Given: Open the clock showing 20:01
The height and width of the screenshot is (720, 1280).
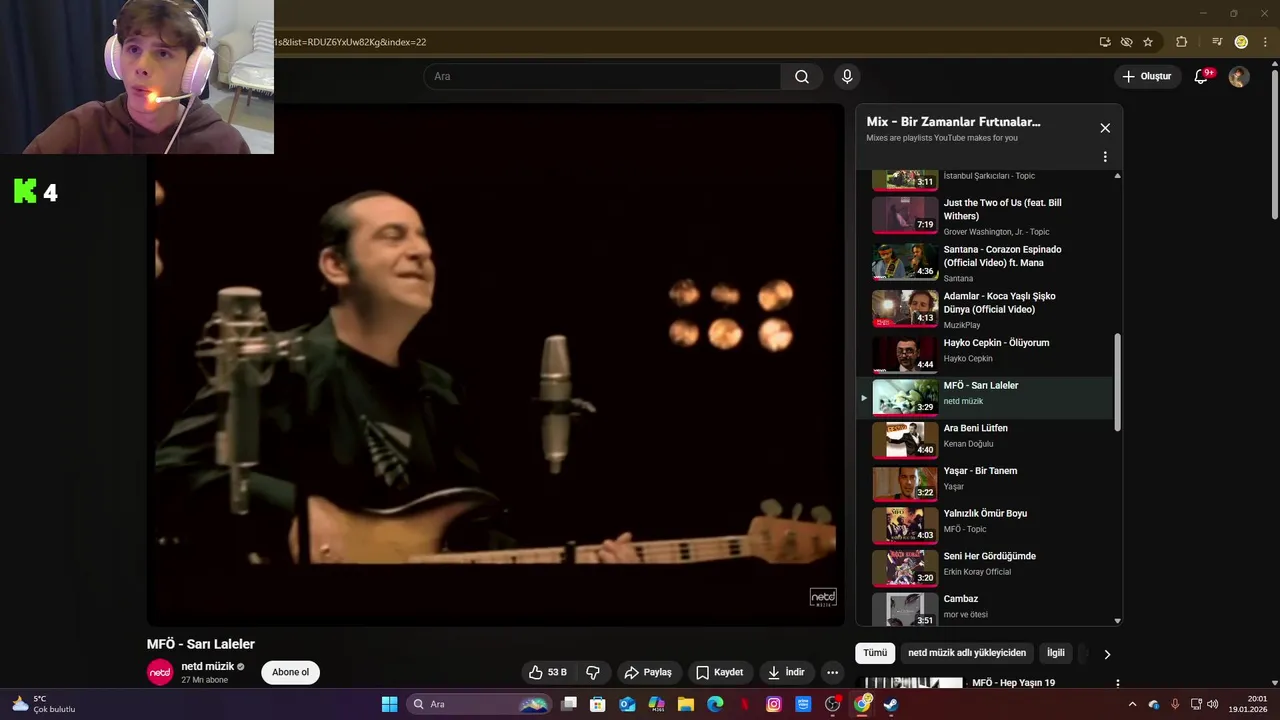Looking at the screenshot, I should [1250, 704].
